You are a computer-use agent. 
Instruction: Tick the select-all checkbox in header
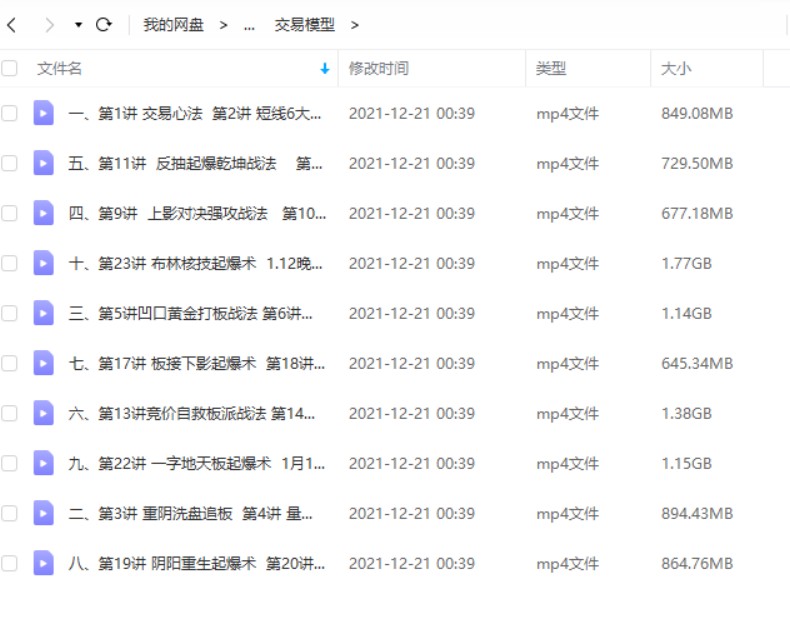(x=9, y=68)
